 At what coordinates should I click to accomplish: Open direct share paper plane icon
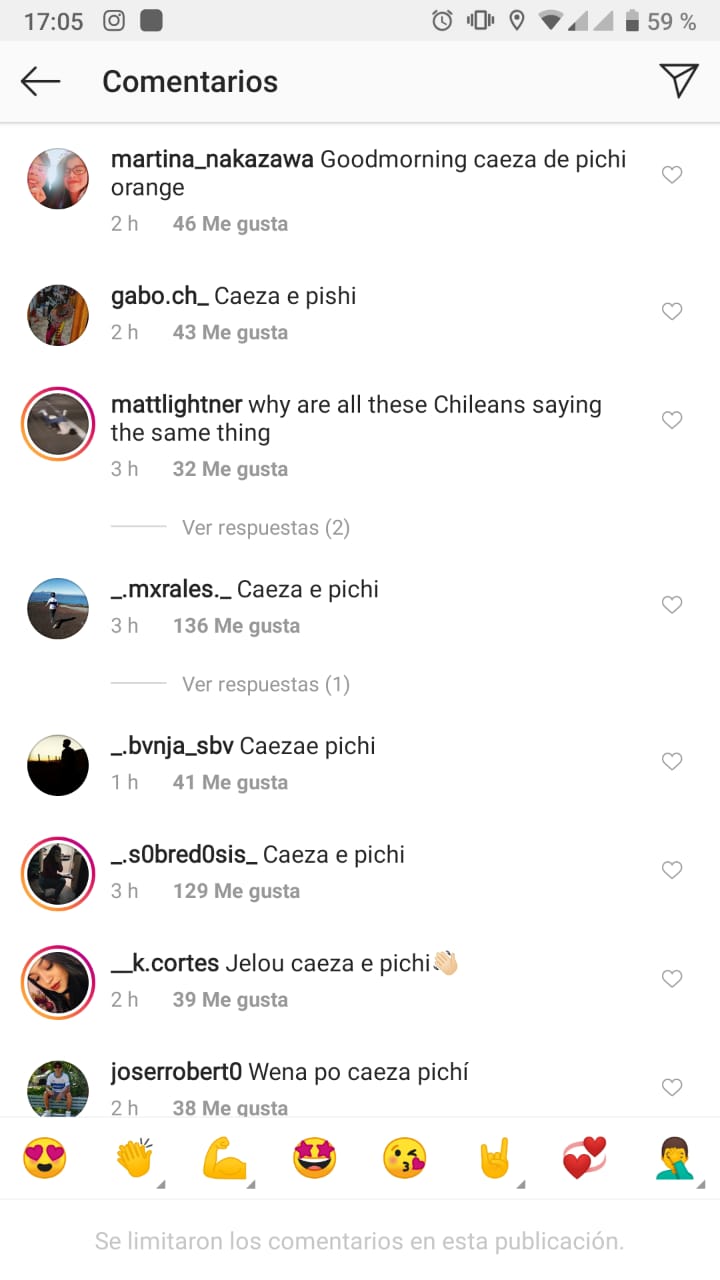click(x=679, y=81)
